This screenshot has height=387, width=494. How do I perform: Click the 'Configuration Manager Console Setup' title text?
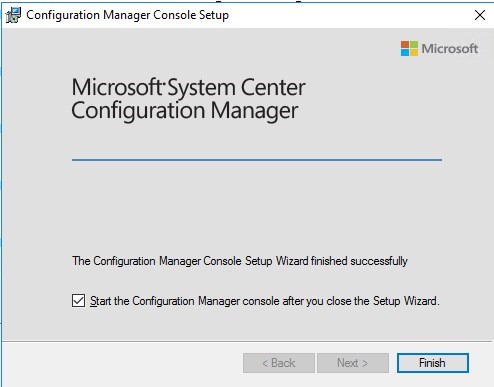(127, 15)
